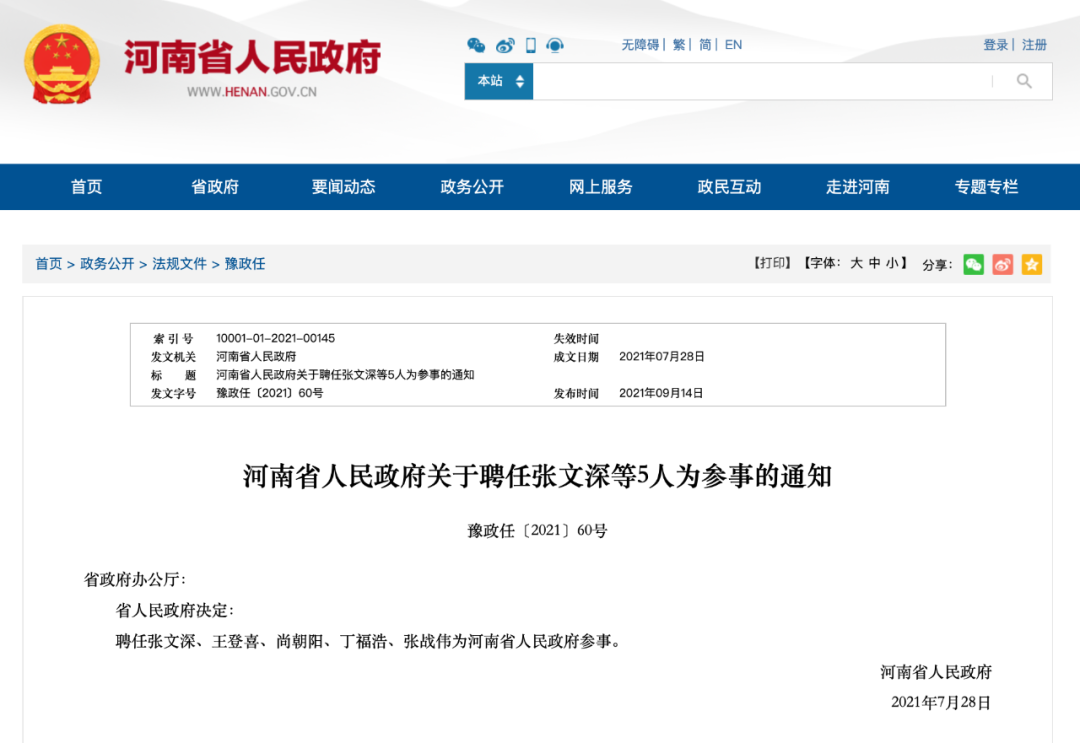Click the magnifier icon to search
The image size is (1080, 743).
1024,81
